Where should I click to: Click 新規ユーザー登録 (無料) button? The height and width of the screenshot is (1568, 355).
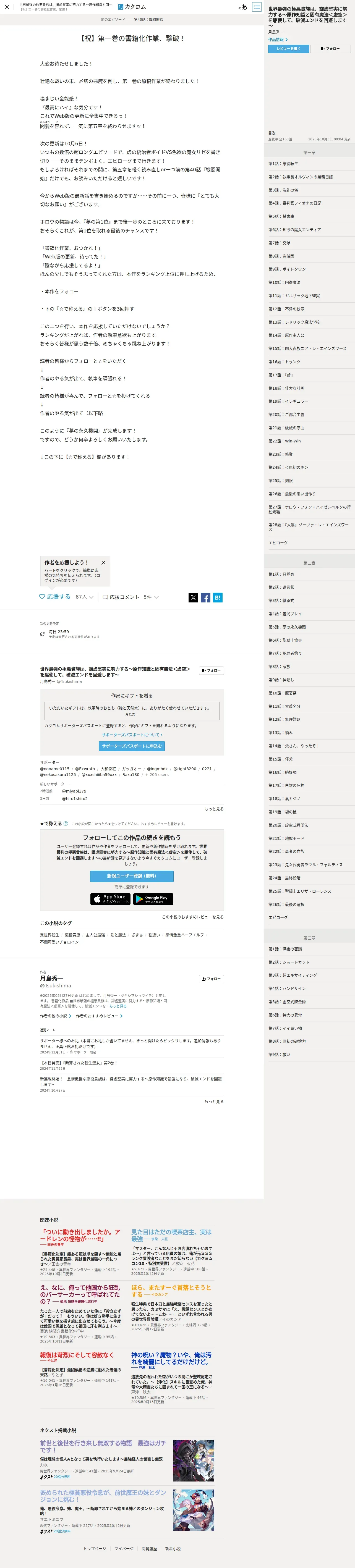pos(132,876)
